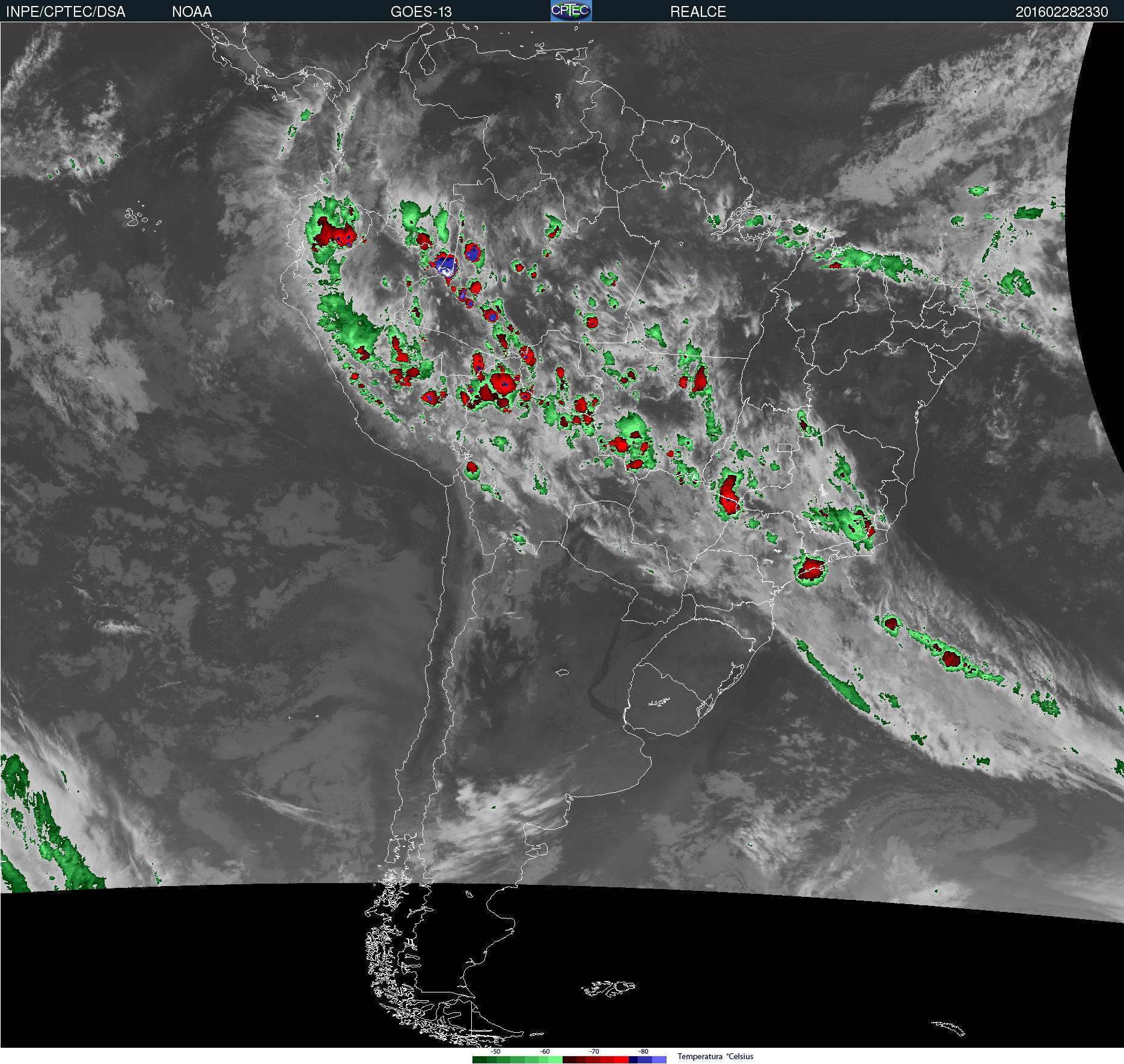Click the -70 label on the temperature scale
This screenshot has height=1064, width=1124.
(x=594, y=1051)
